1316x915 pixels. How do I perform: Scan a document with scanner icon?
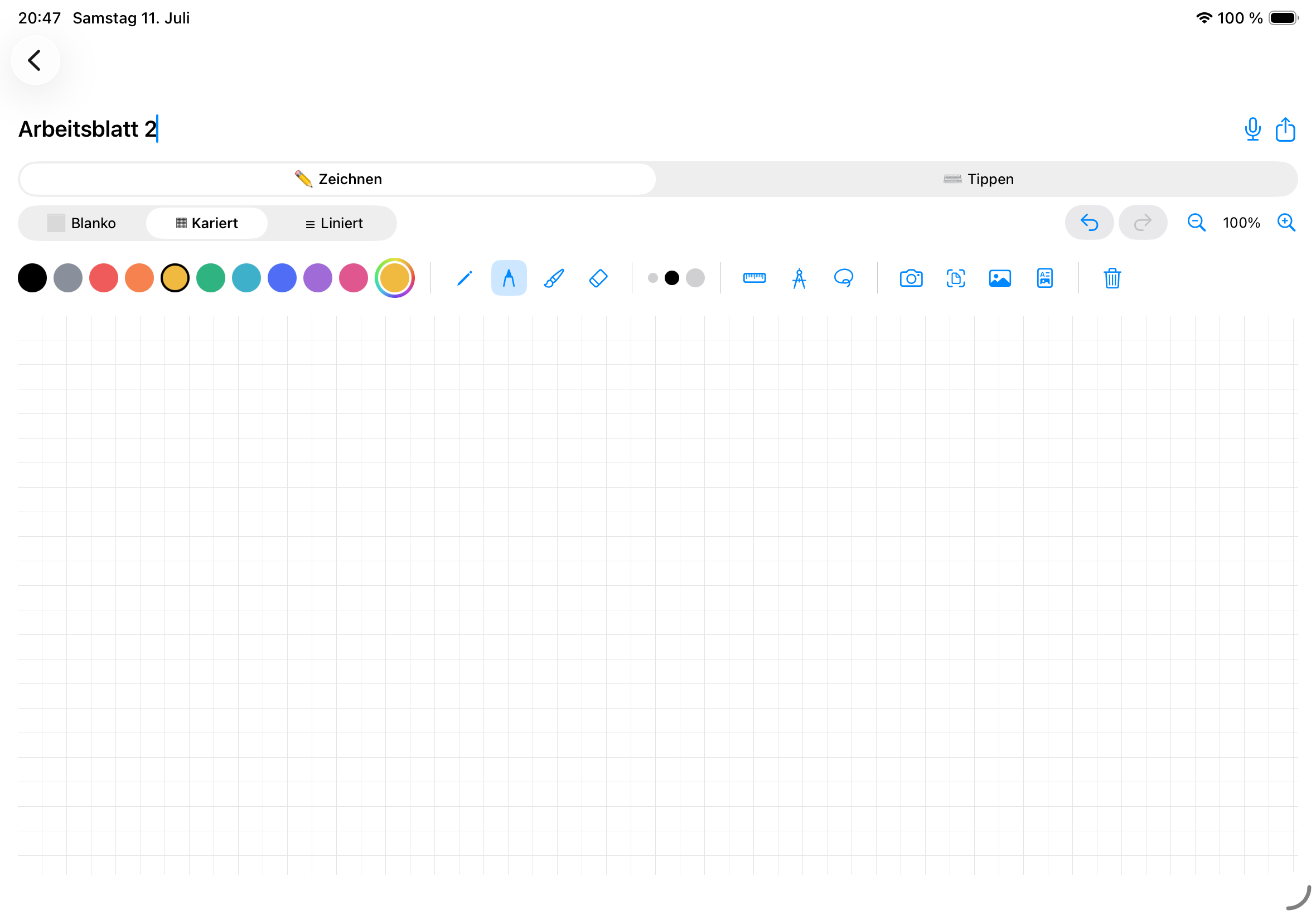pos(955,278)
